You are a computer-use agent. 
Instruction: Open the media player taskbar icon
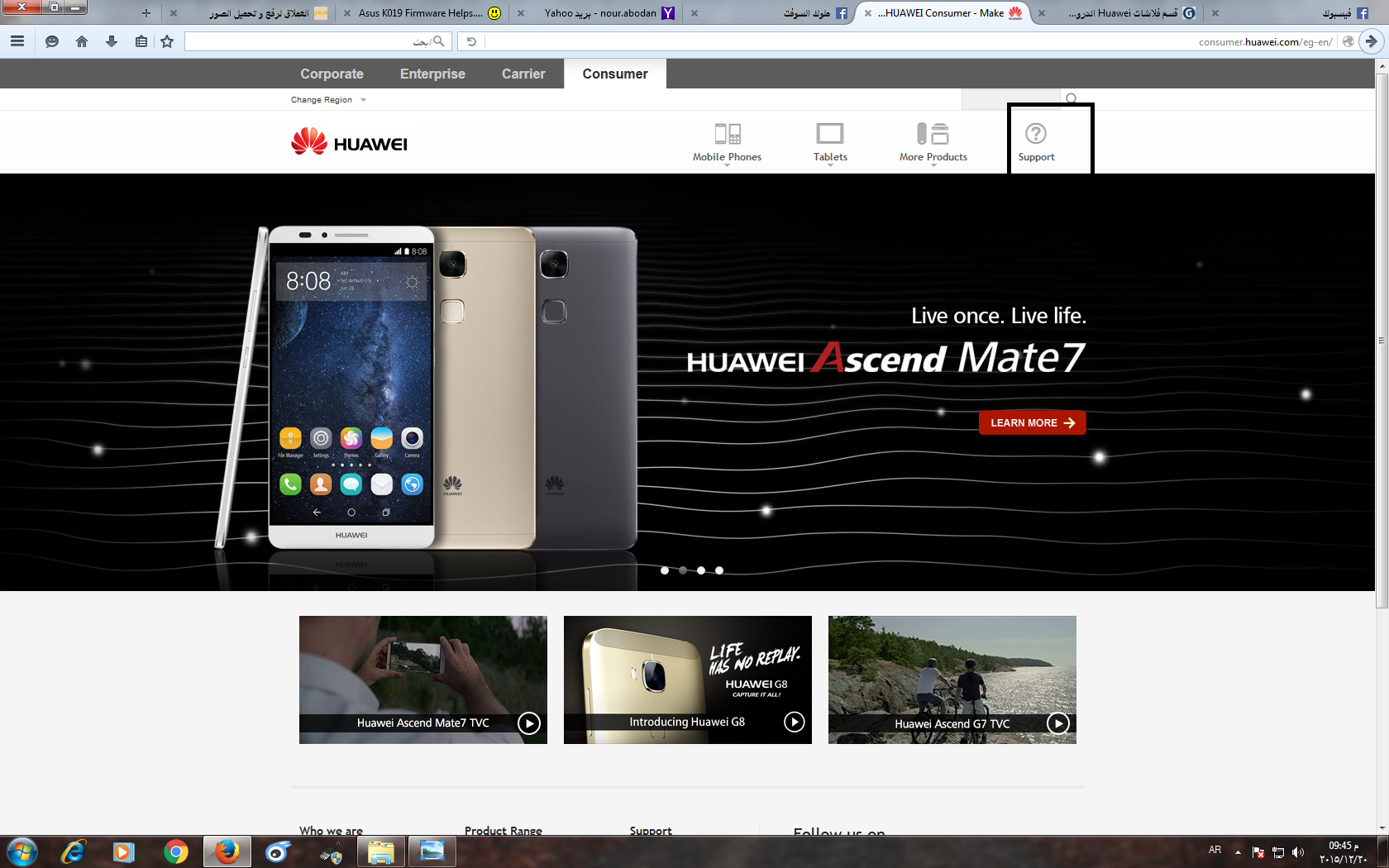(124, 851)
